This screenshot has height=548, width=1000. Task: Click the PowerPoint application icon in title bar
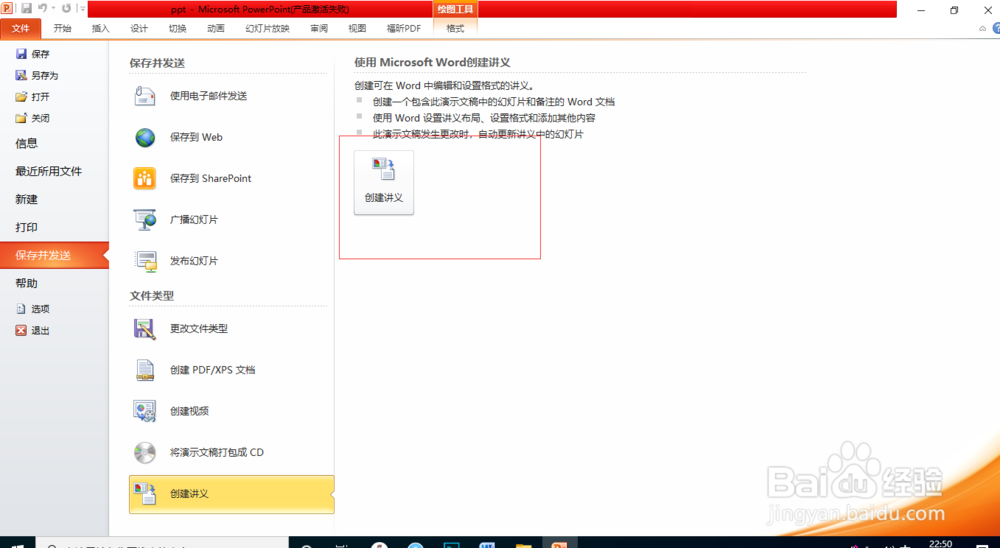click(7, 8)
